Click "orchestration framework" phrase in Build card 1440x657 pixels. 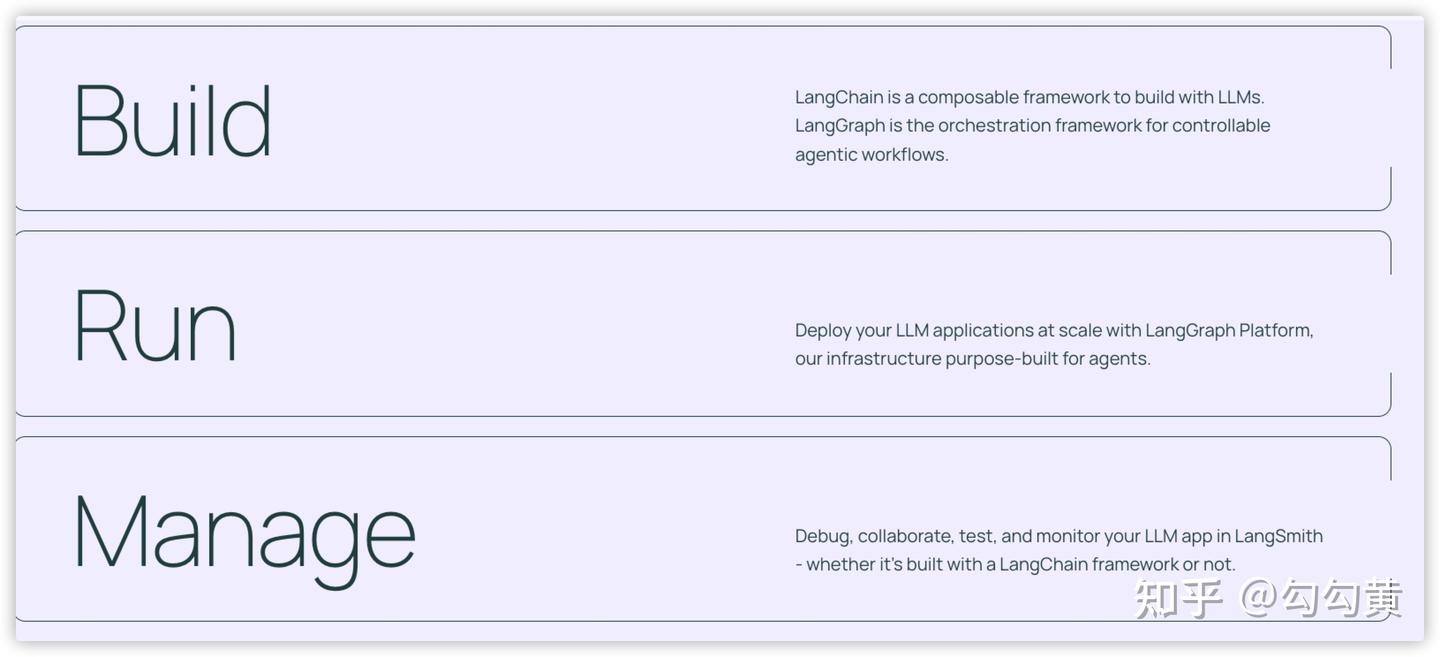pyautogui.click(x=1039, y=126)
